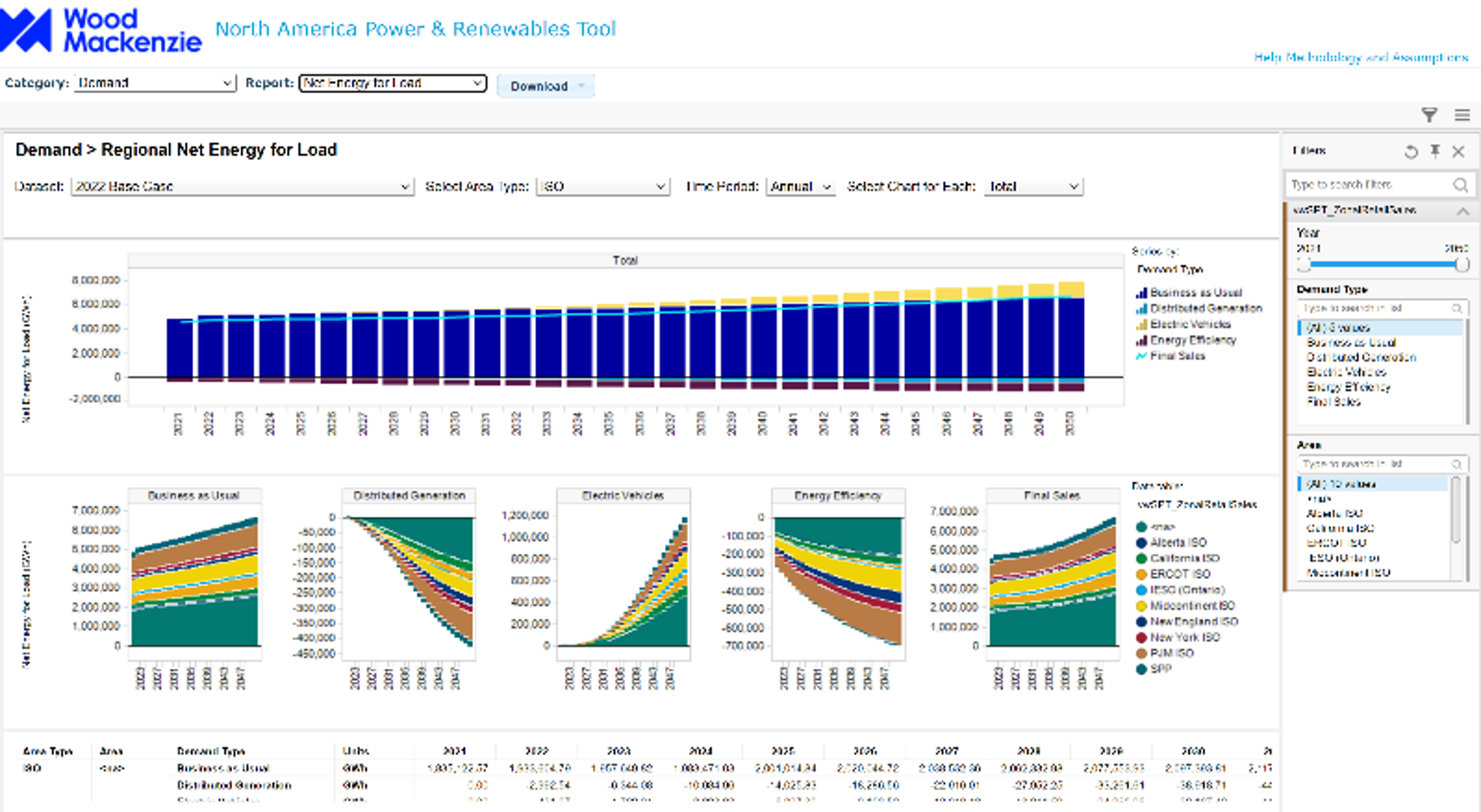This screenshot has height=812, width=1481.
Task: Click the Final Sales line series icon
Action: click(x=1141, y=356)
